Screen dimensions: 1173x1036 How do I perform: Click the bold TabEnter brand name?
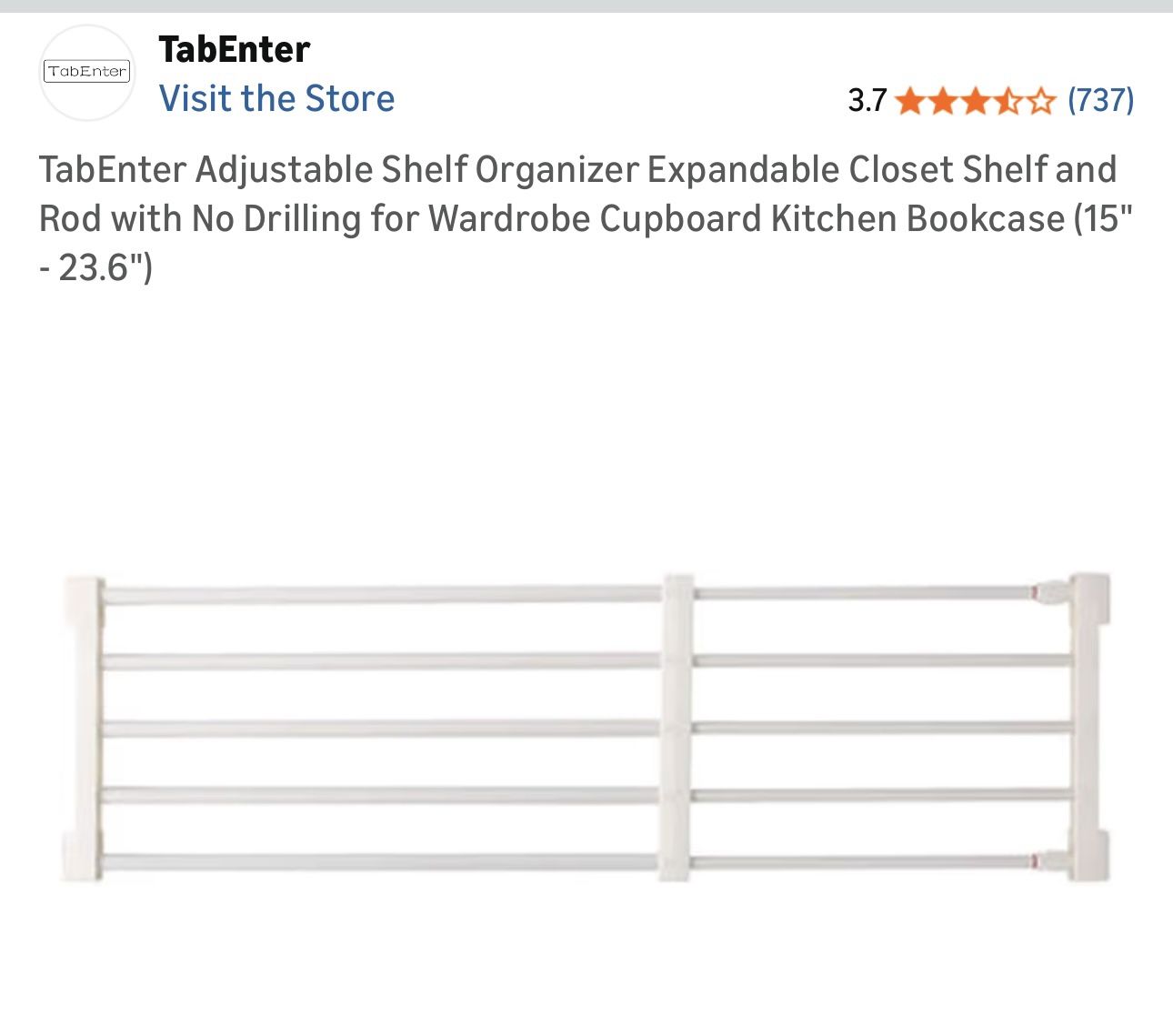(x=234, y=49)
